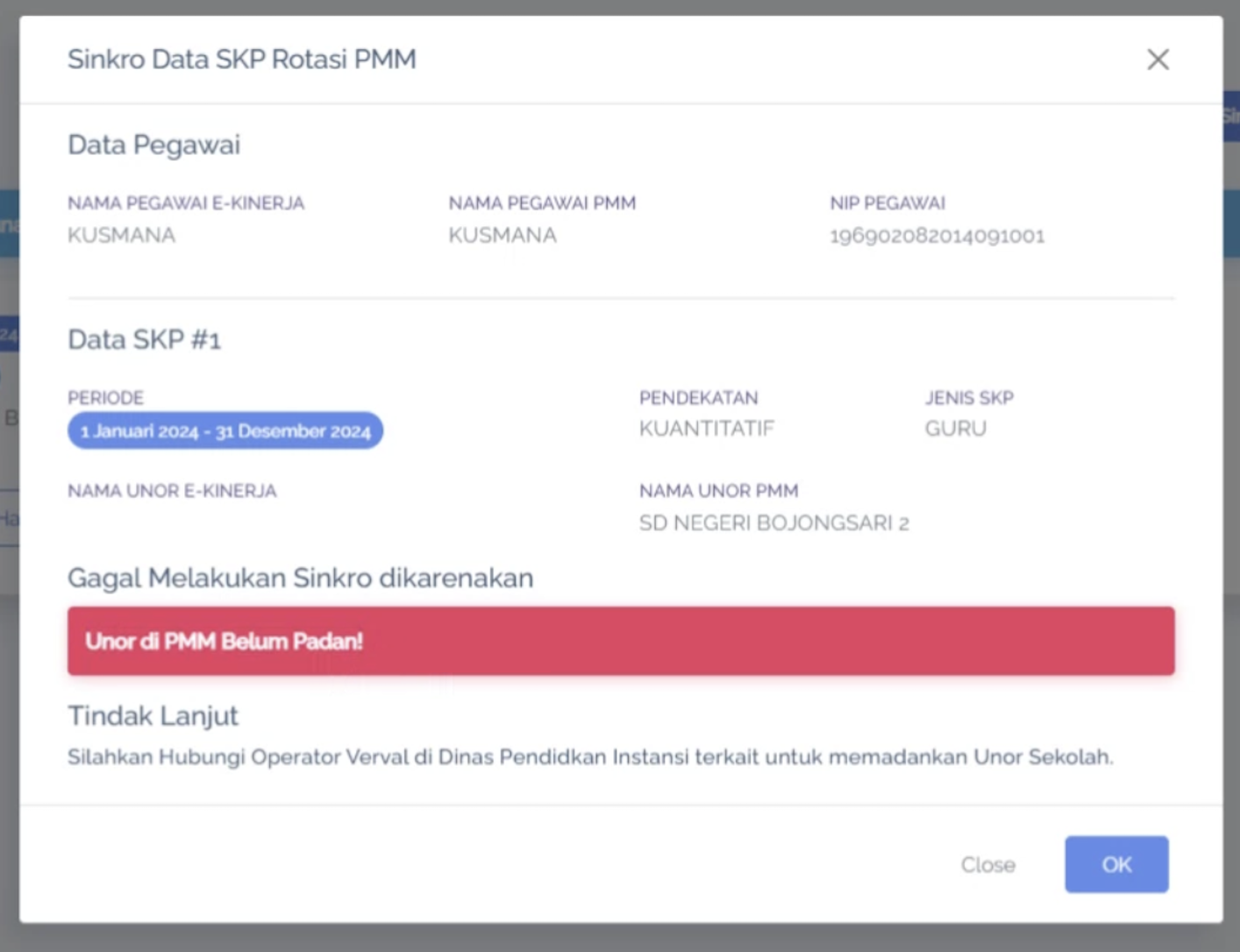Click the Silahkan Hubungi Operator Verval instruction text
Viewport: 1240px width, 952px height.
coord(590,757)
